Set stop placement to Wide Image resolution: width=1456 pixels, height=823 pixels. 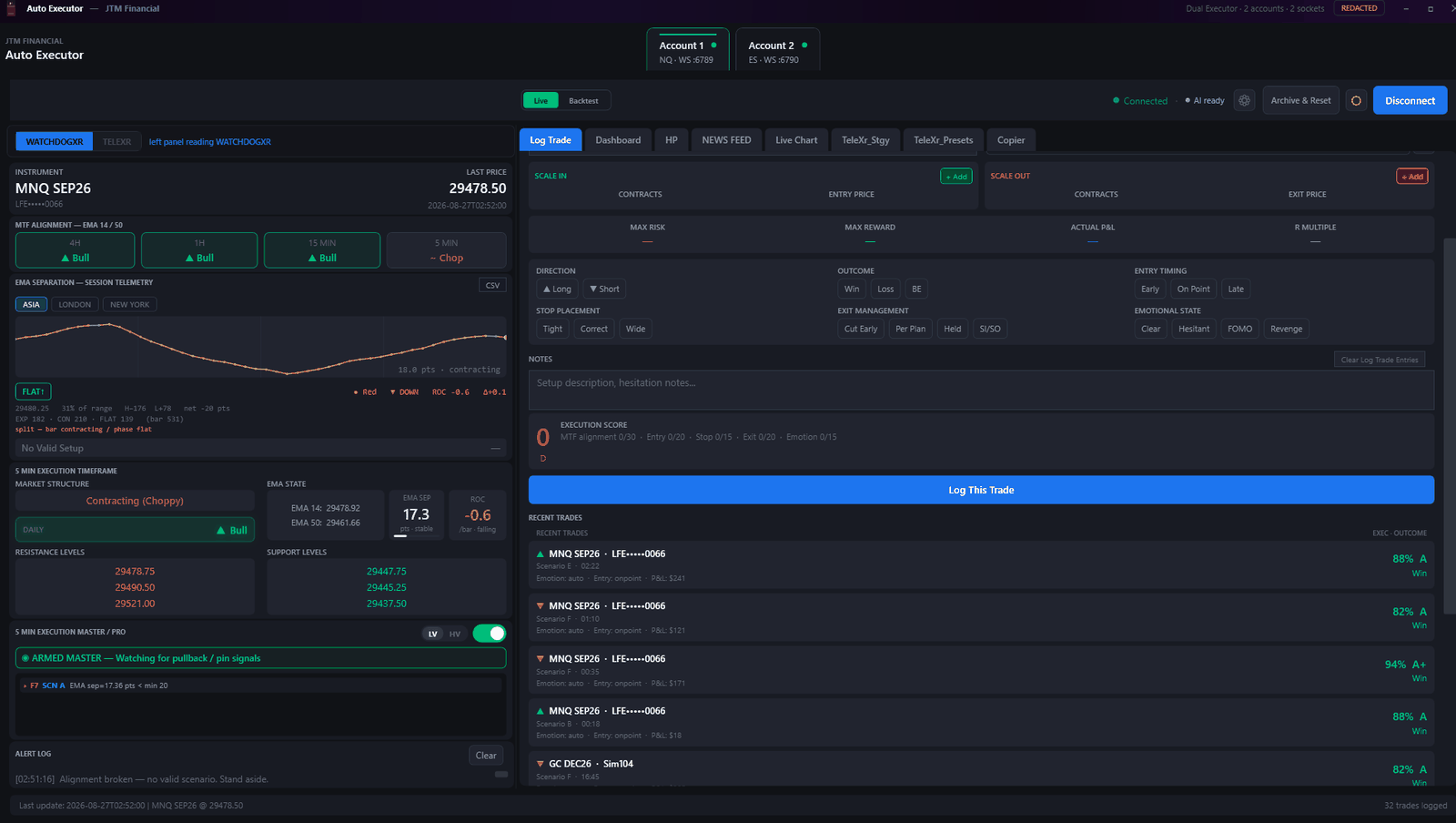point(636,330)
